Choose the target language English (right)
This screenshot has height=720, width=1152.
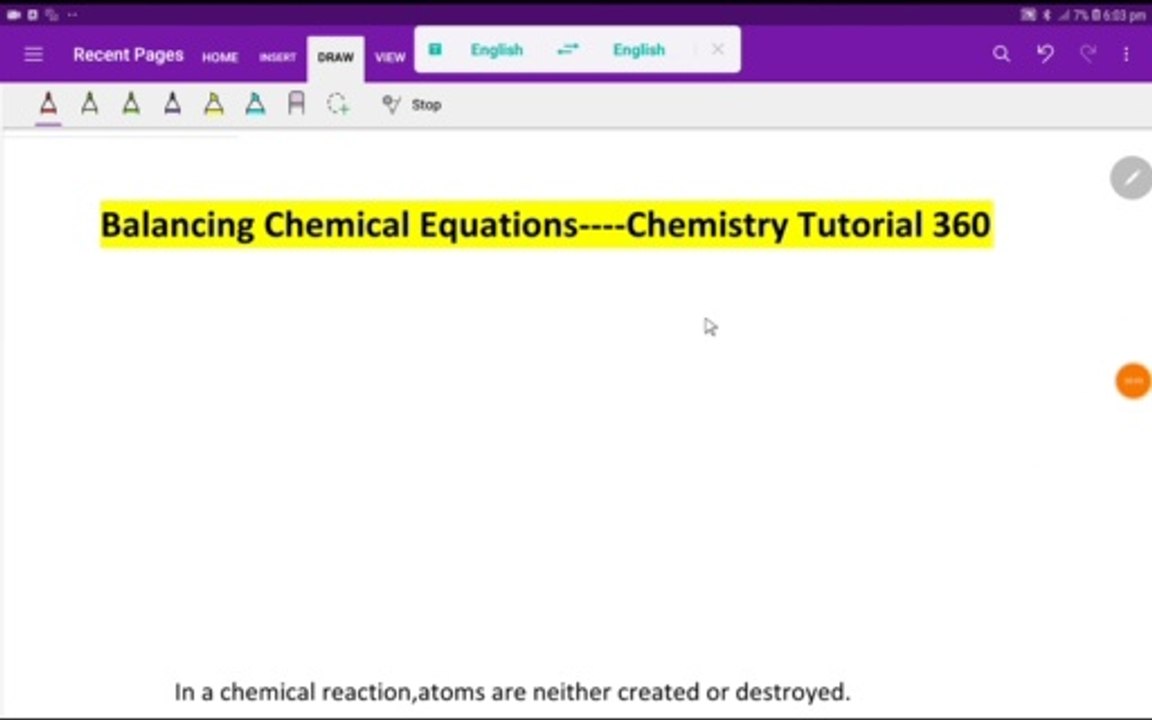(638, 50)
